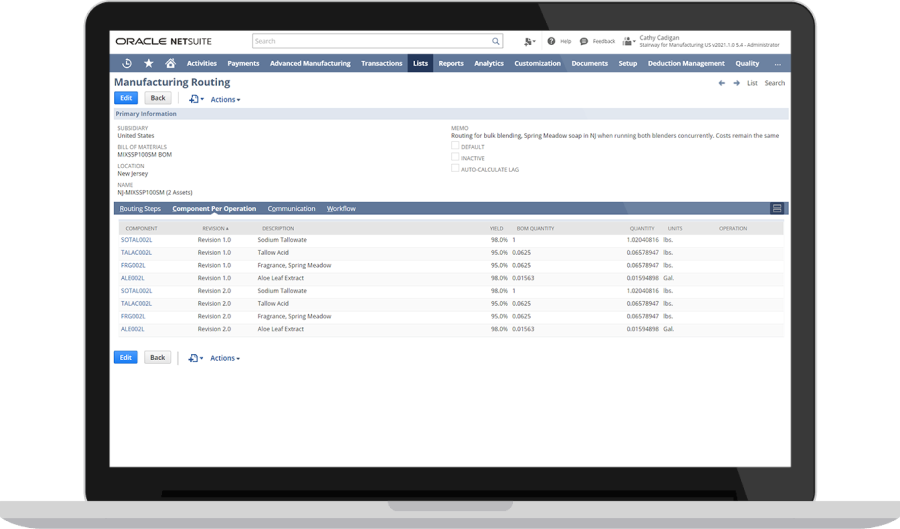Open the Search link near List
900x529 pixels.
click(x=774, y=83)
